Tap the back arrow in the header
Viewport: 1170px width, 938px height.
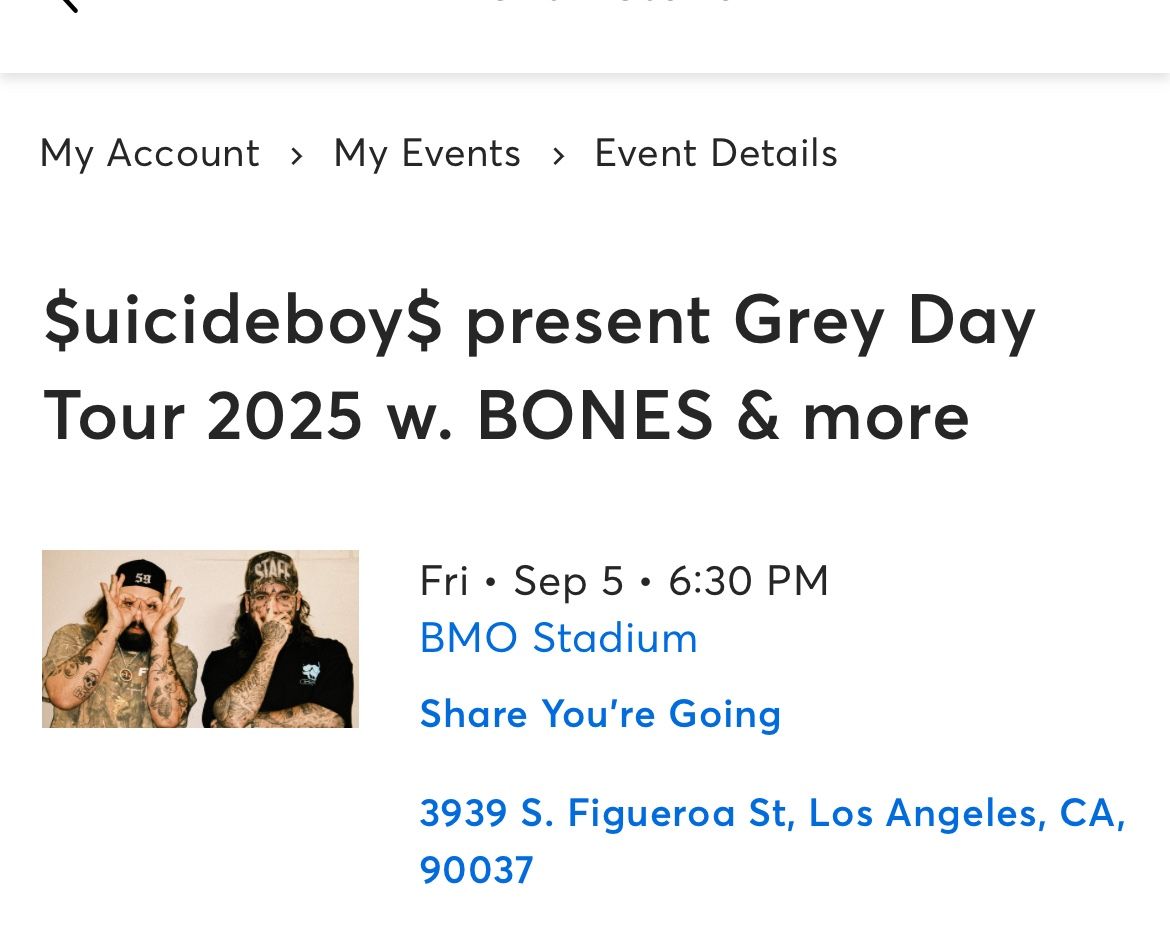pos(66,5)
